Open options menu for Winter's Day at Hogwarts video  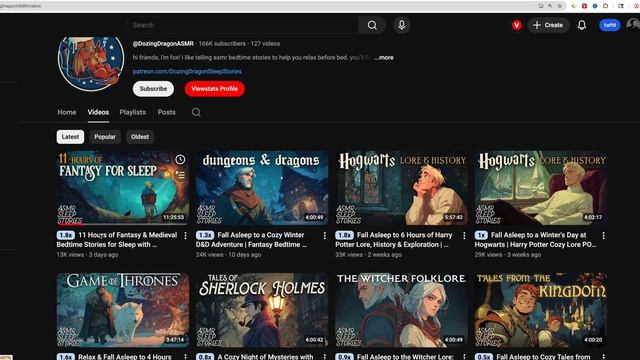(x=603, y=236)
